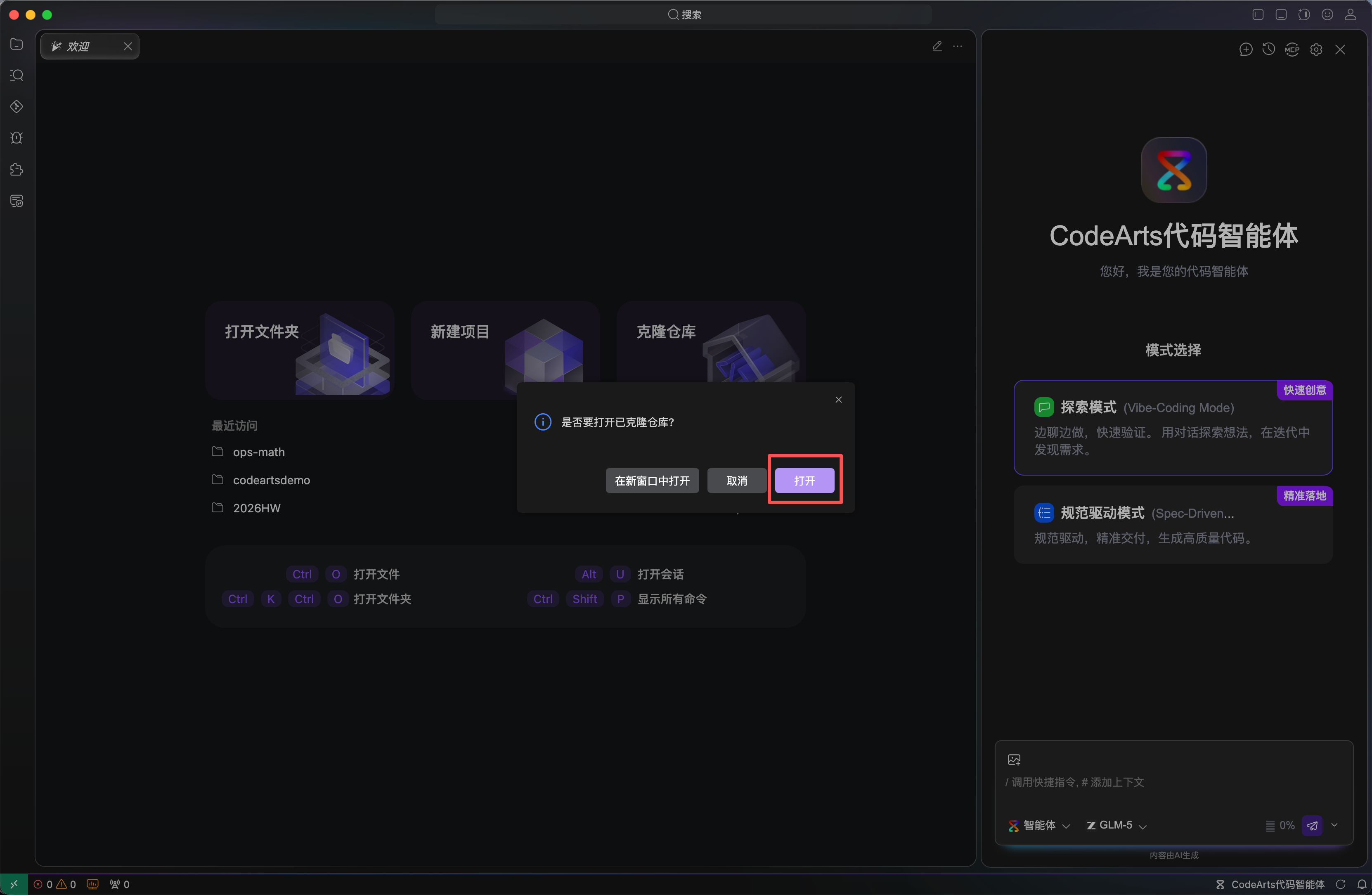
Task: Open conversation history clock icon
Action: pos(1268,50)
